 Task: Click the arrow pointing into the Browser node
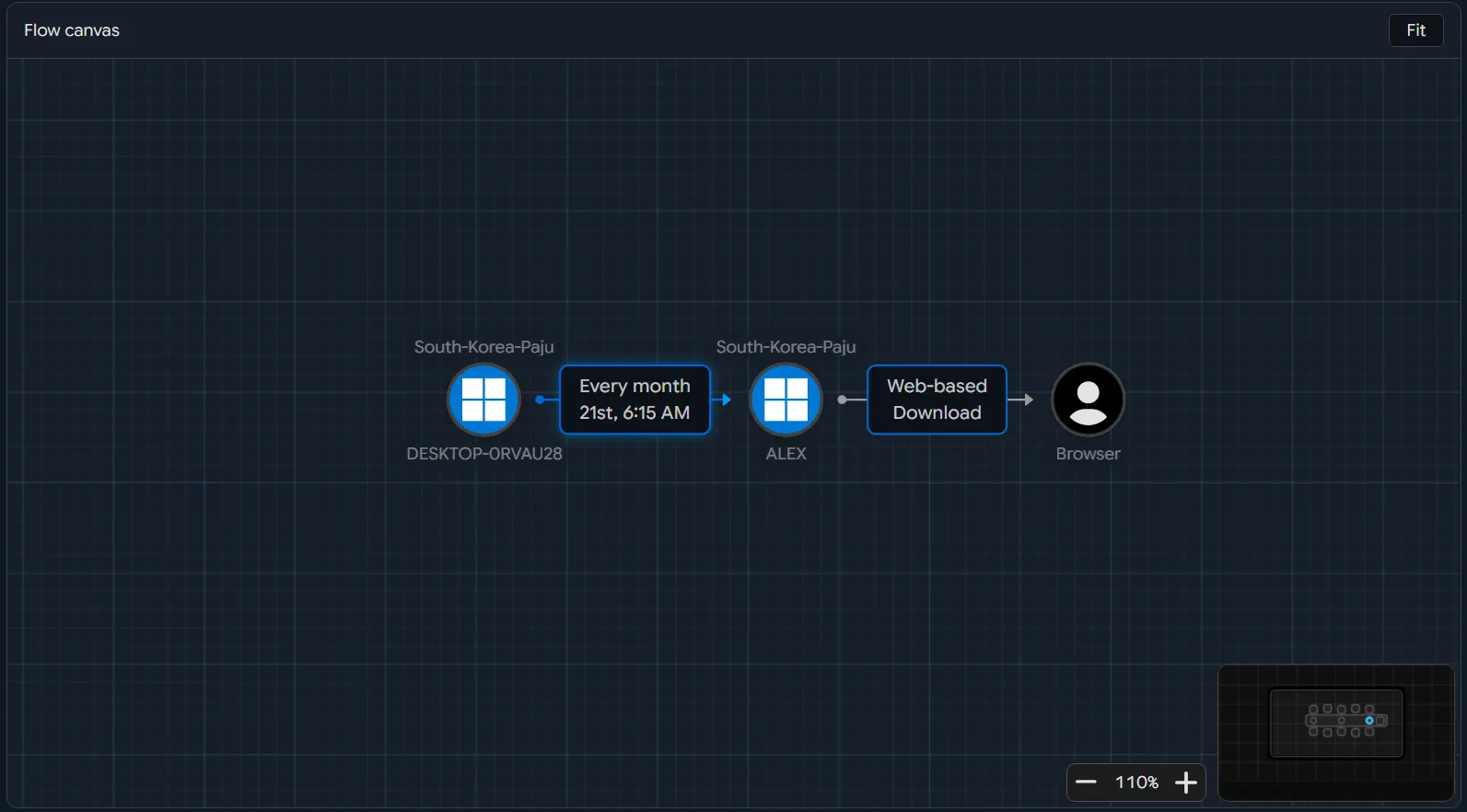[x=1028, y=400]
